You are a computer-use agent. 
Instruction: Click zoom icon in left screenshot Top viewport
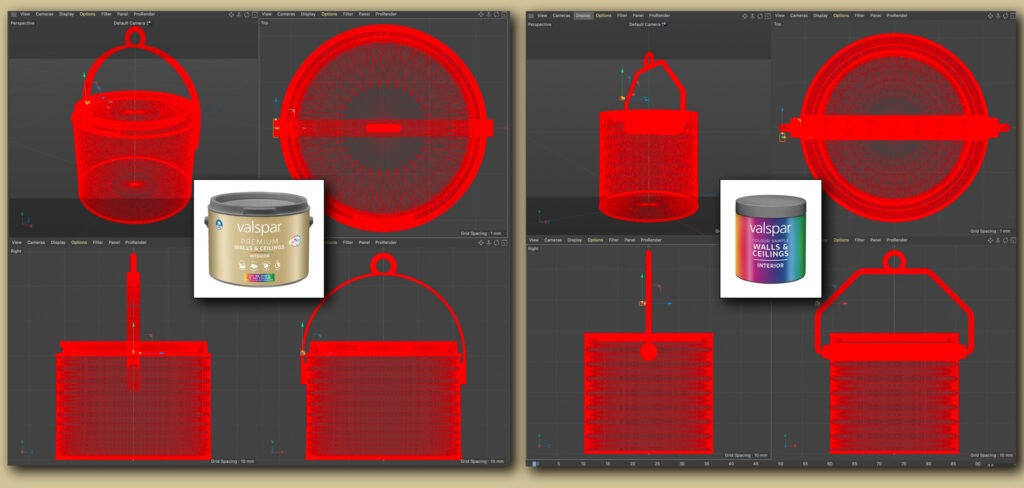pyautogui.click(x=489, y=14)
